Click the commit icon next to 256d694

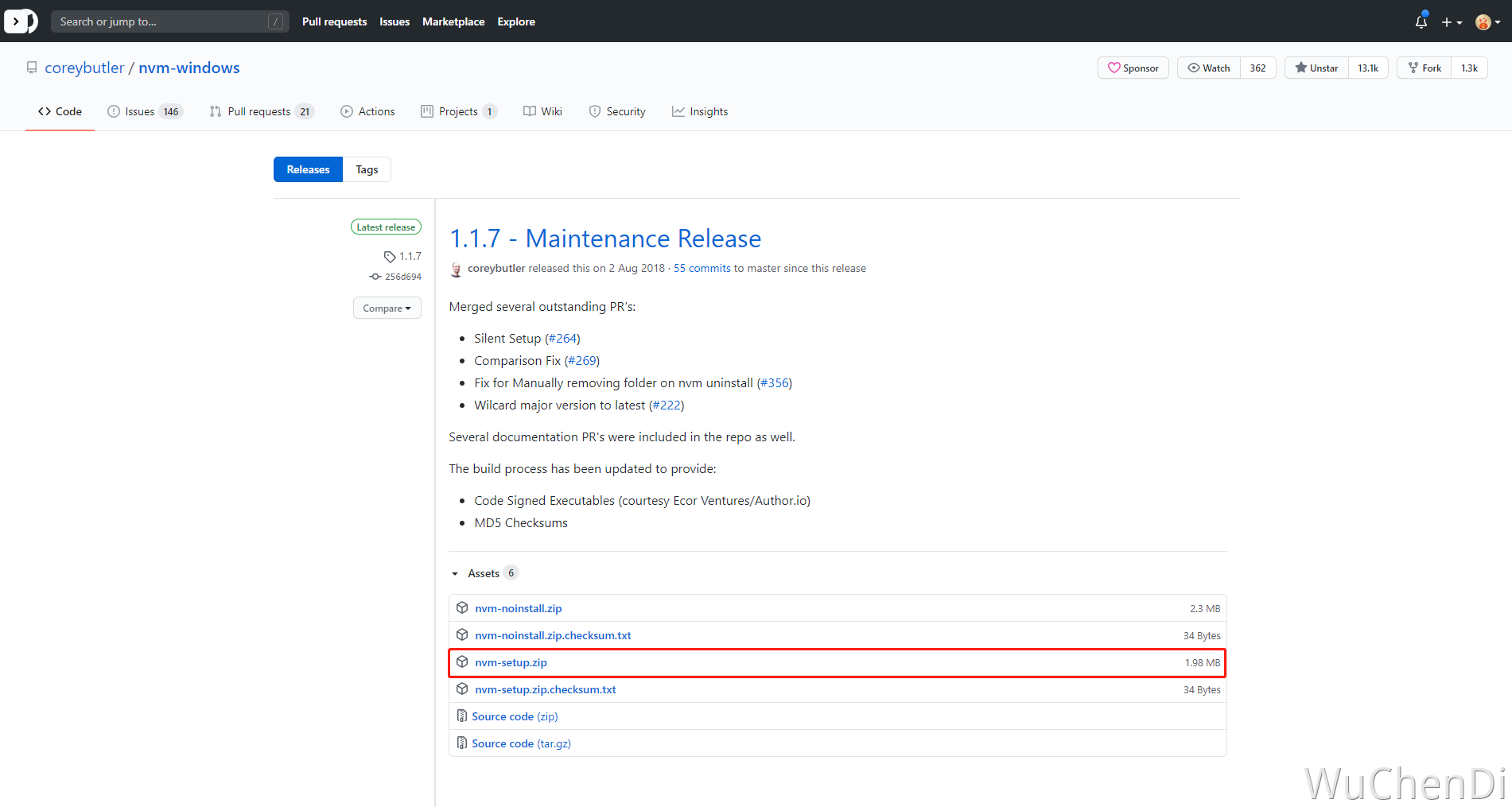[375, 277]
